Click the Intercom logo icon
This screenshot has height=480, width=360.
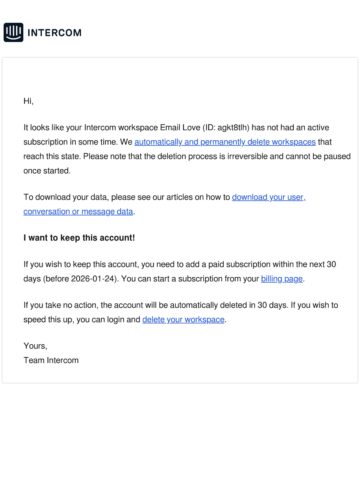click(x=13, y=32)
